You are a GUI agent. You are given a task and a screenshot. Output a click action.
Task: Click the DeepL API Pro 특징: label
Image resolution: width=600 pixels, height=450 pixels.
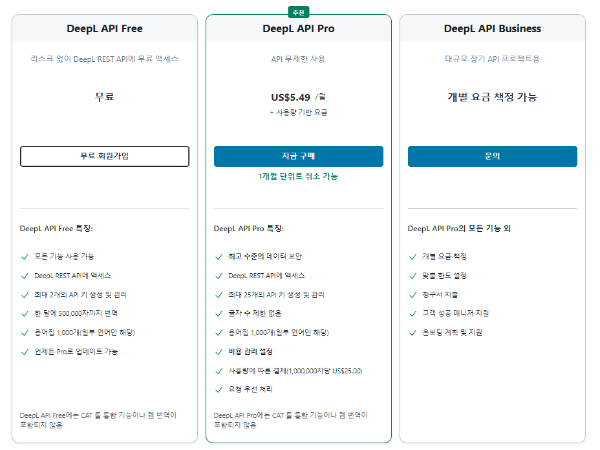pyautogui.click(x=249, y=228)
